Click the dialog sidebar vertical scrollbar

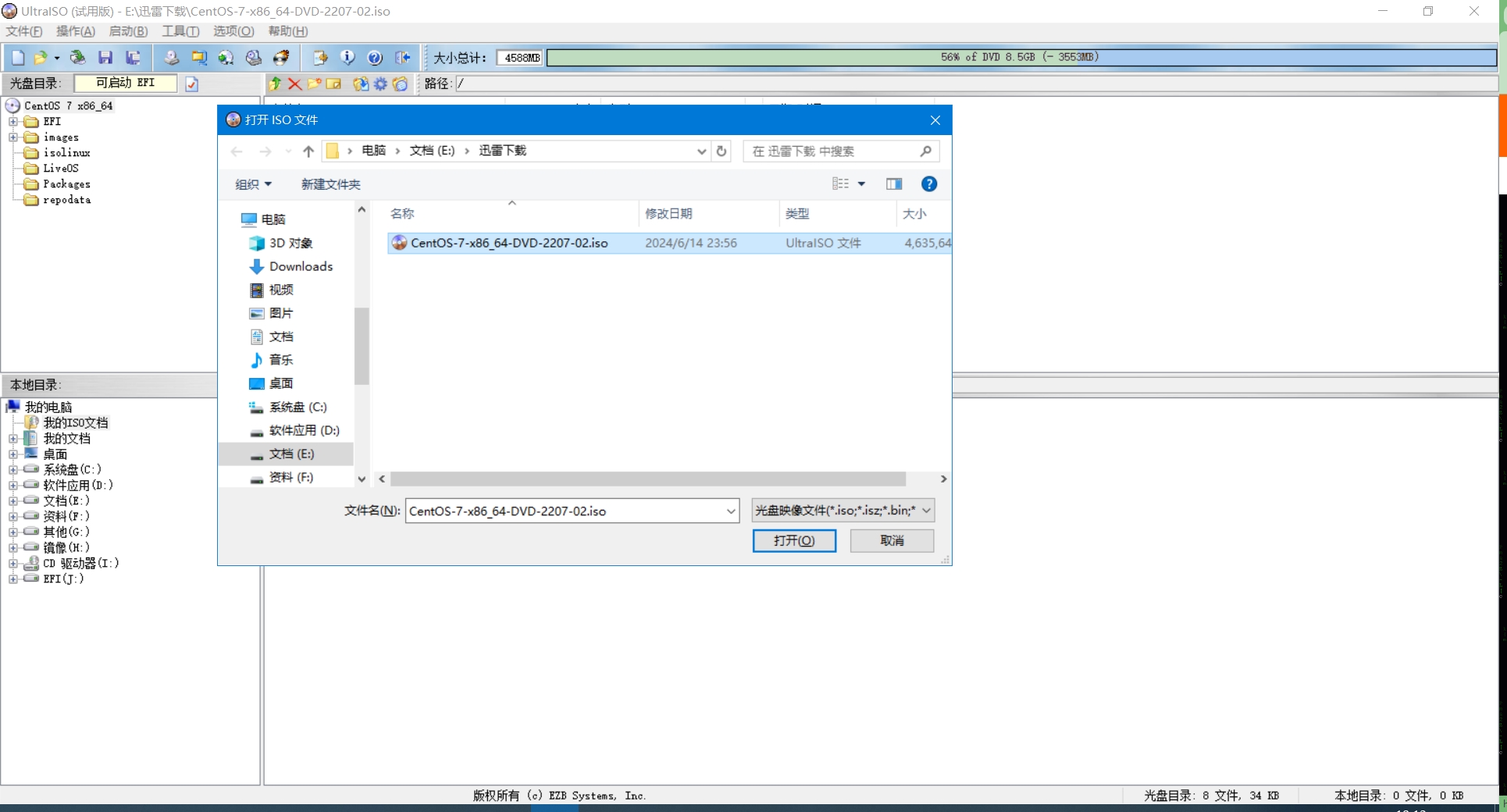pyautogui.click(x=362, y=345)
